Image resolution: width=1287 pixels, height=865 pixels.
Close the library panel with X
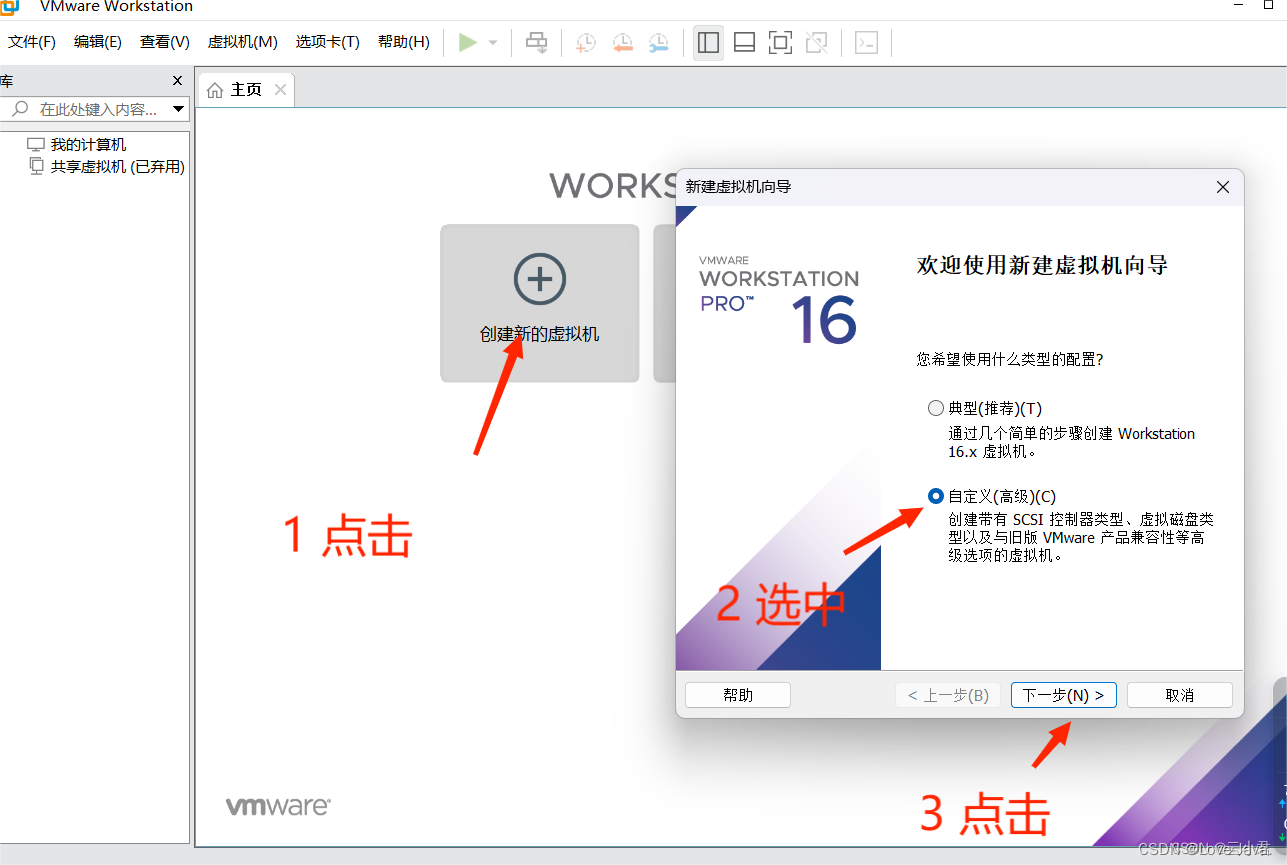click(178, 81)
